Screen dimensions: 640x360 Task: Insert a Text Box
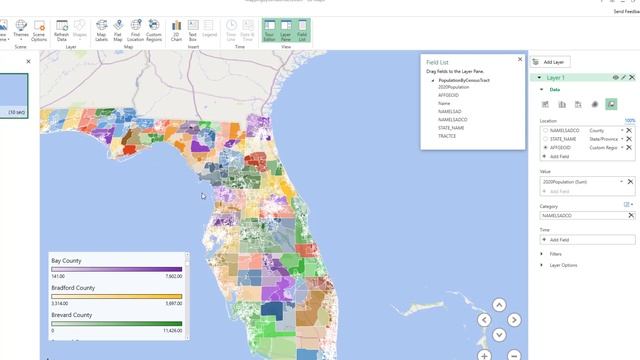point(193,30)
